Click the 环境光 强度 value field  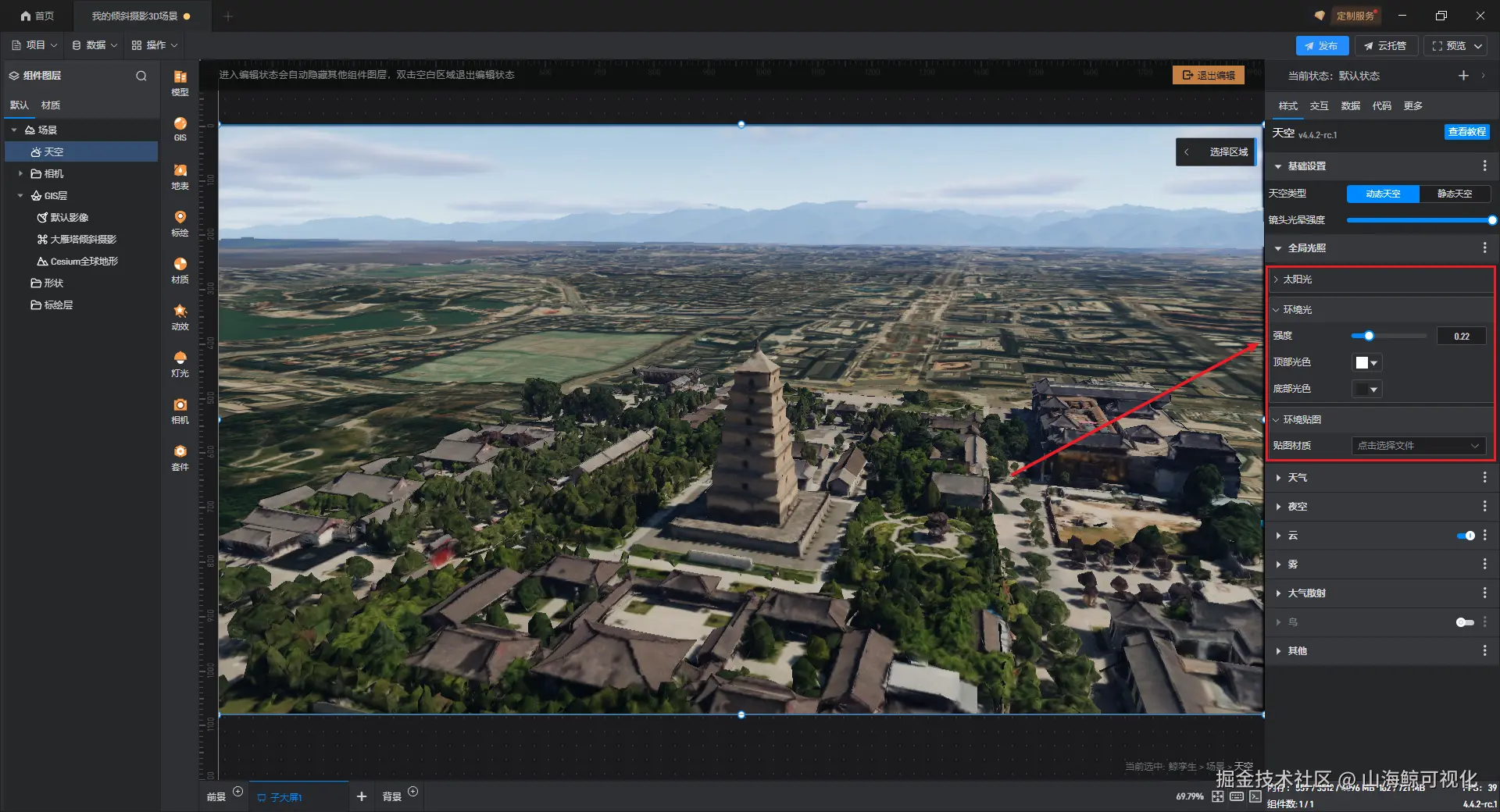pos(1461,337)
